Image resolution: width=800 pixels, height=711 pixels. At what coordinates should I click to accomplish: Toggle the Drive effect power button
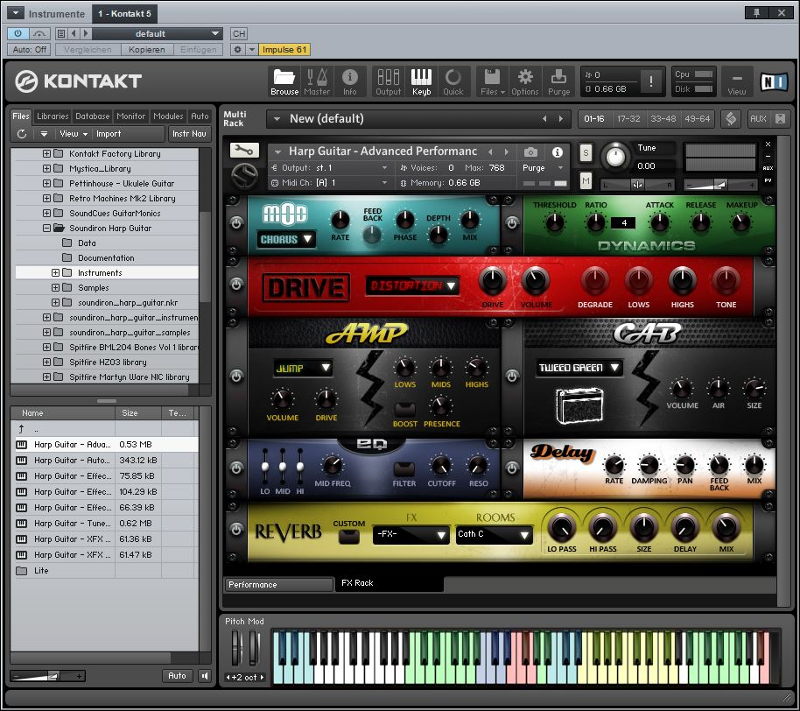coord(236,285)
